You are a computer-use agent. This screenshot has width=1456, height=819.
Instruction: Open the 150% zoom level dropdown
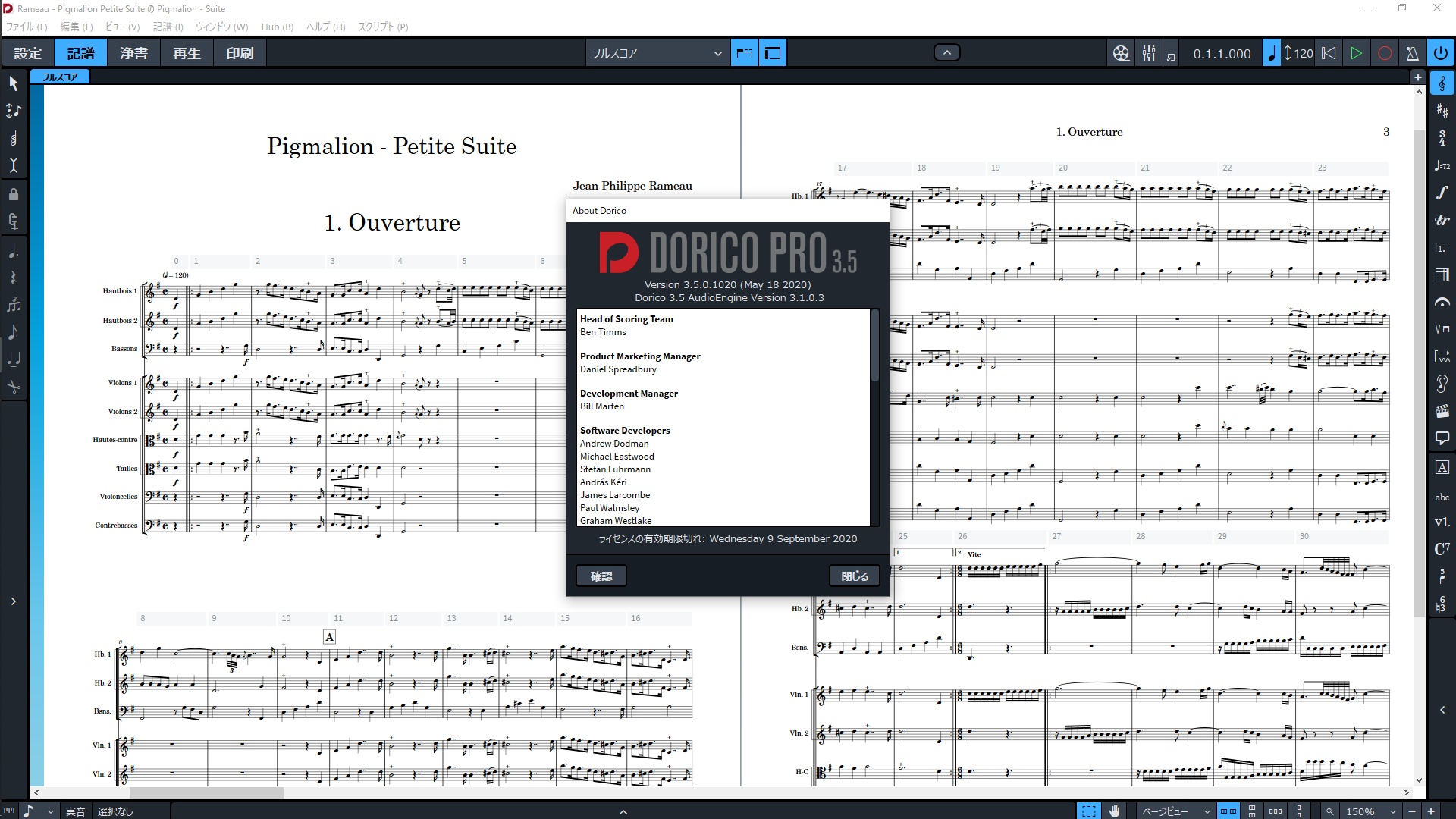point(1370,811)
